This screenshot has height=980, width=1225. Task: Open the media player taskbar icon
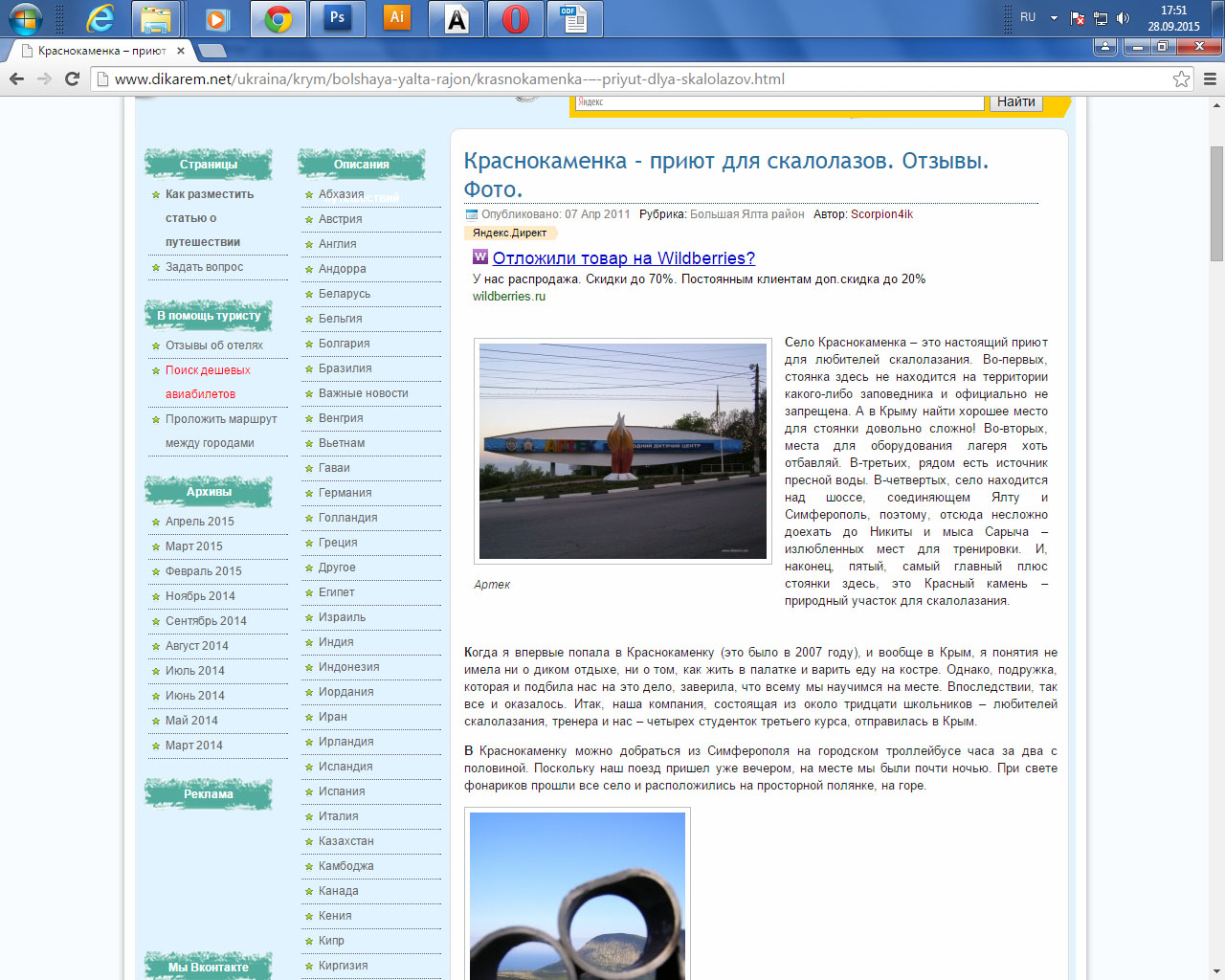217,18
